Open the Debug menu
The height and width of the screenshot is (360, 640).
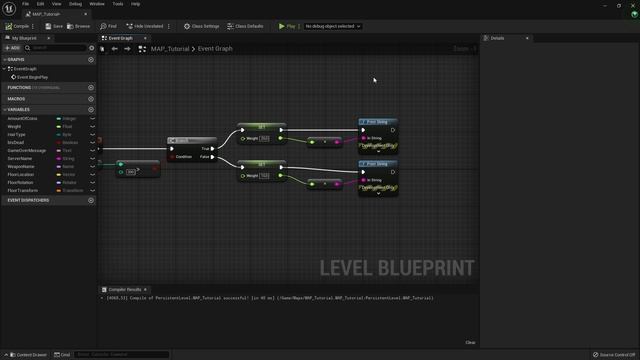pos(75,4)
